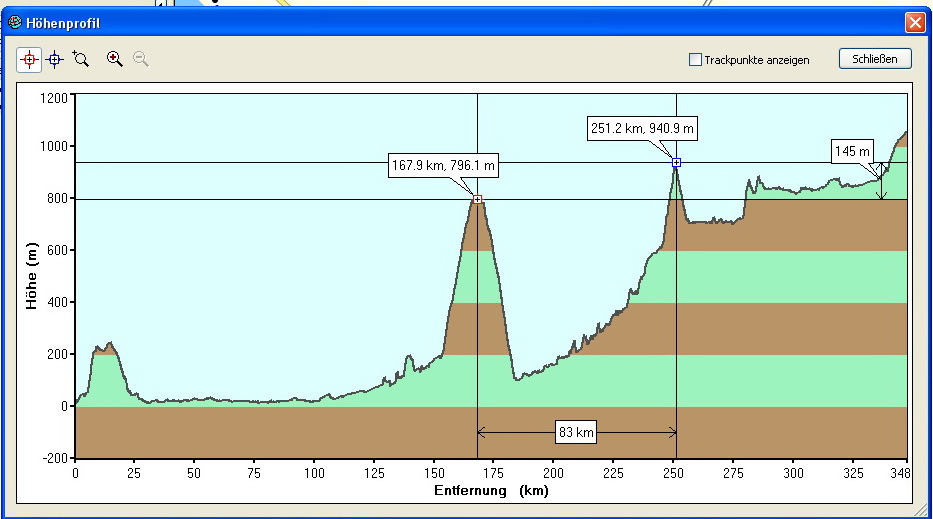The height and width of the screenshot is (519, 933).
Task: Click the zoom in magnifier icon
Action: click(115, 59)
